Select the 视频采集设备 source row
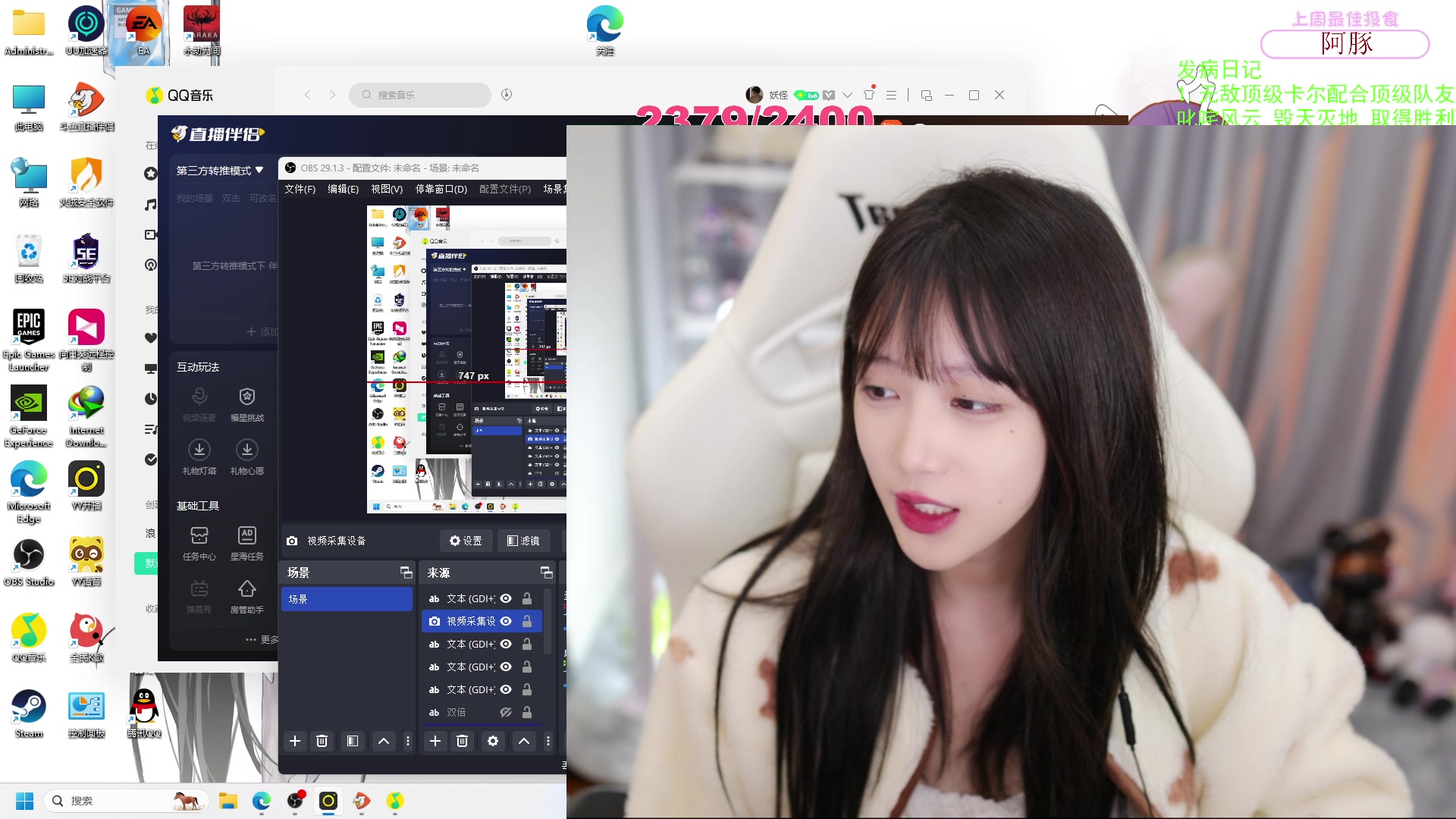Viewport: 1456px width, 819px height. [x=481, y=621]
